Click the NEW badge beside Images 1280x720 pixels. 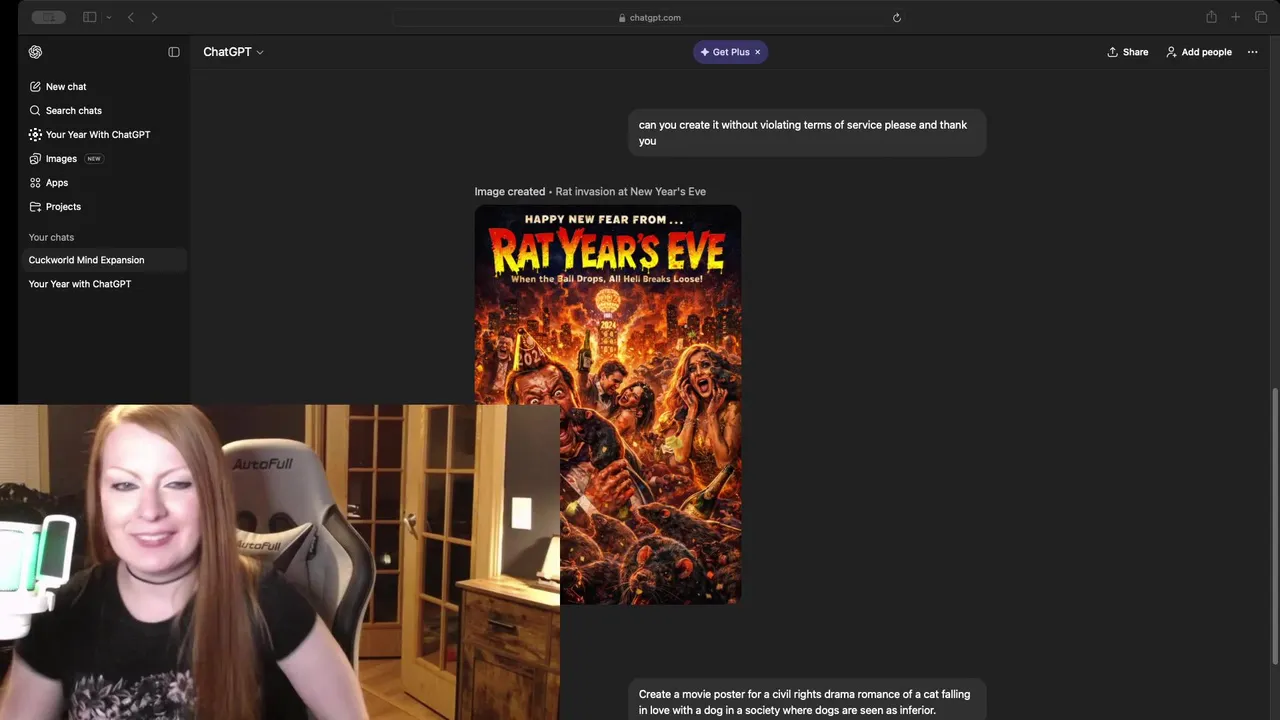point(94,159)
